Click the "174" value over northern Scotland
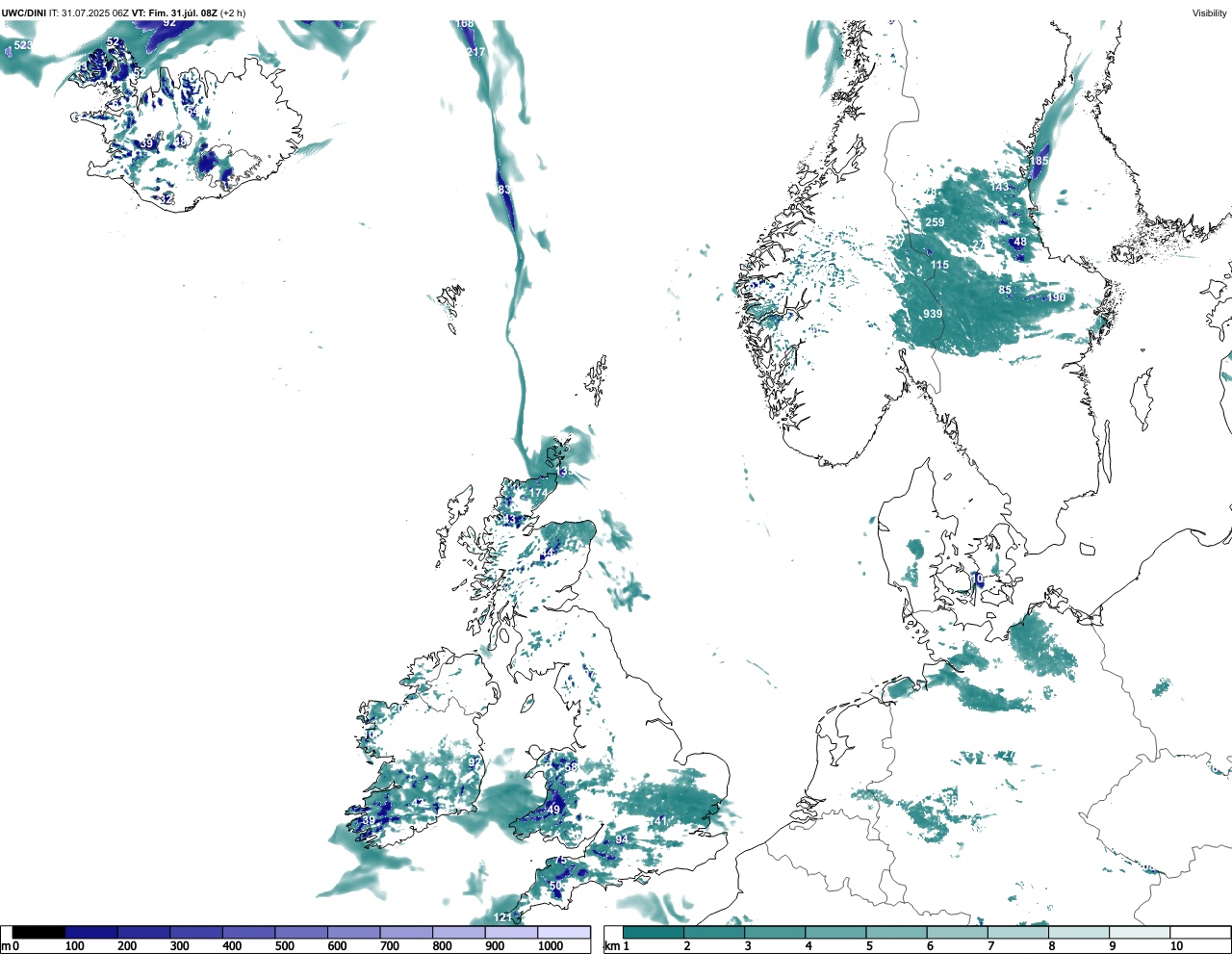The height and width of the screenshot is (954, 1232). (538, 493)
